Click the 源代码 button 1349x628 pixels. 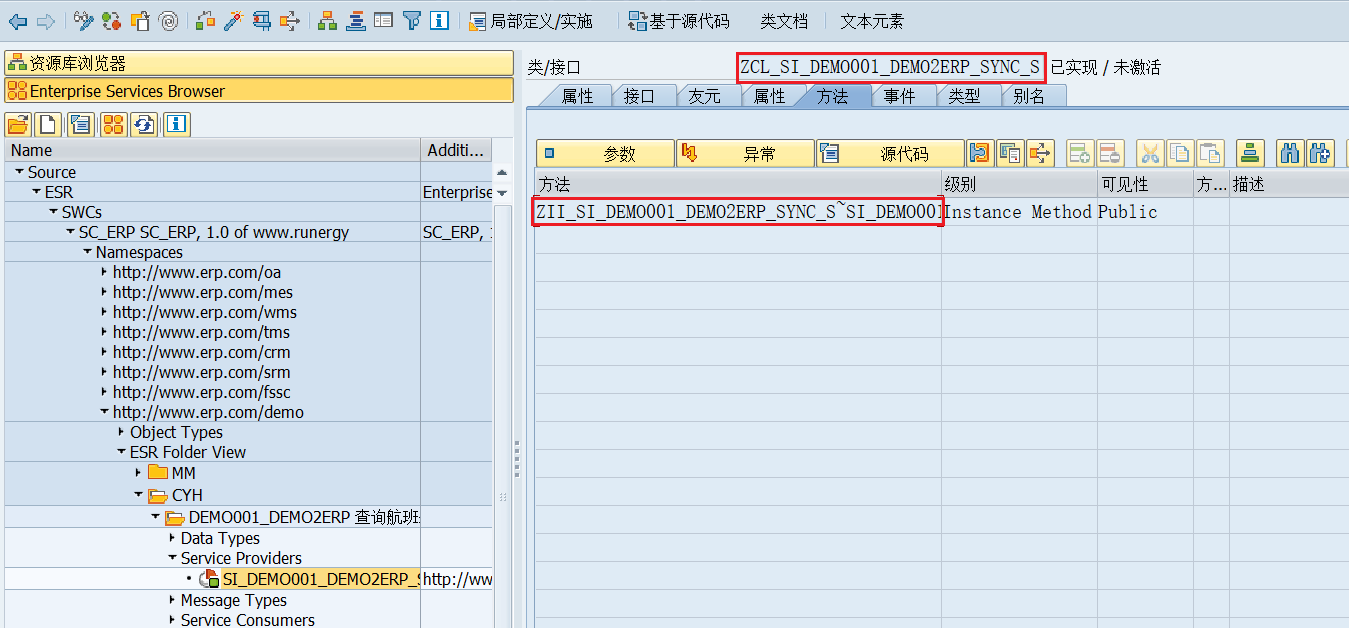tap(890, 153)
